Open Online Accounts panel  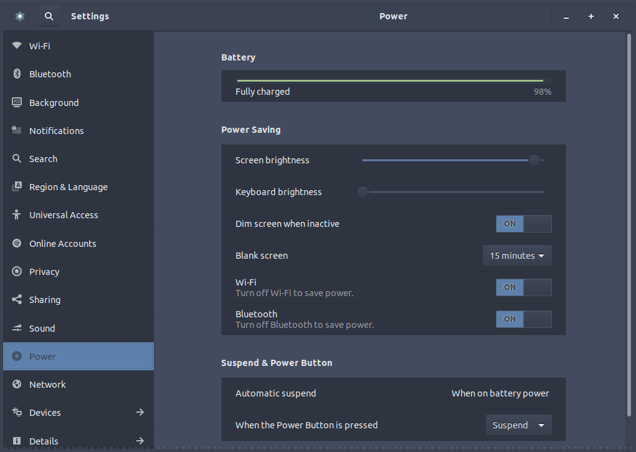click(x=79, y=243)
